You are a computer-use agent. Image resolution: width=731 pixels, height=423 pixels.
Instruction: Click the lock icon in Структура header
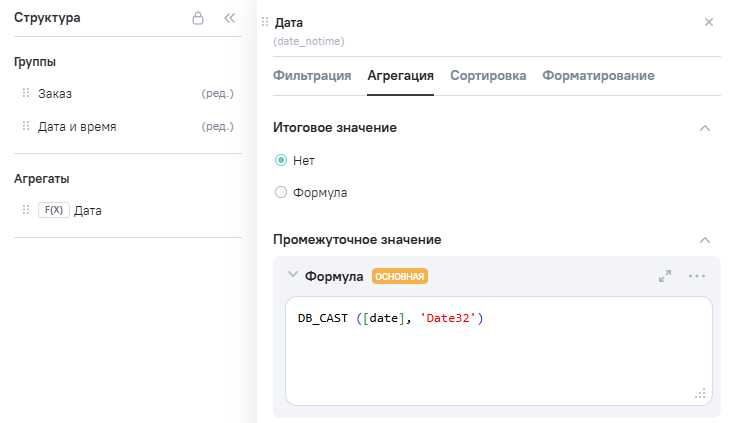[x=198, y=18]
